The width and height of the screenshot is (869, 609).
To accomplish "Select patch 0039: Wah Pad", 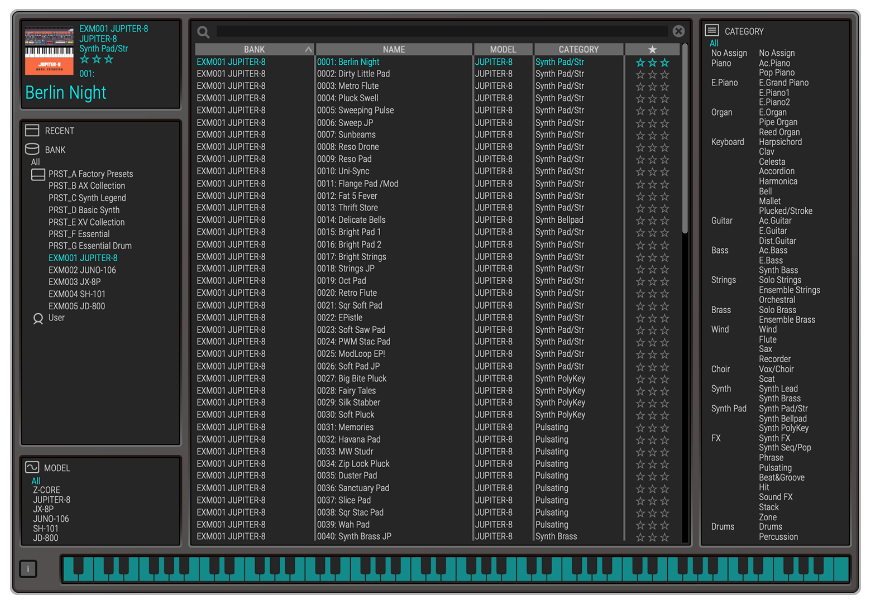I will pyautogui.click(x=343, y=524).
